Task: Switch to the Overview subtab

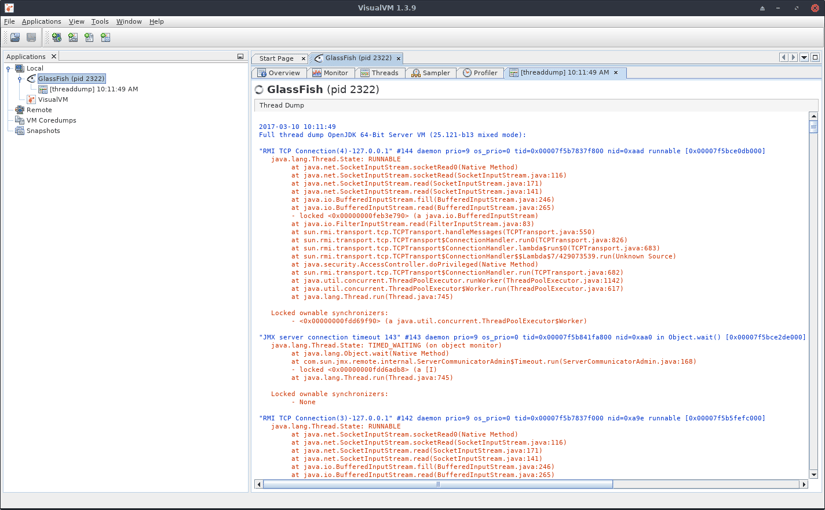Action: [279, 73]
